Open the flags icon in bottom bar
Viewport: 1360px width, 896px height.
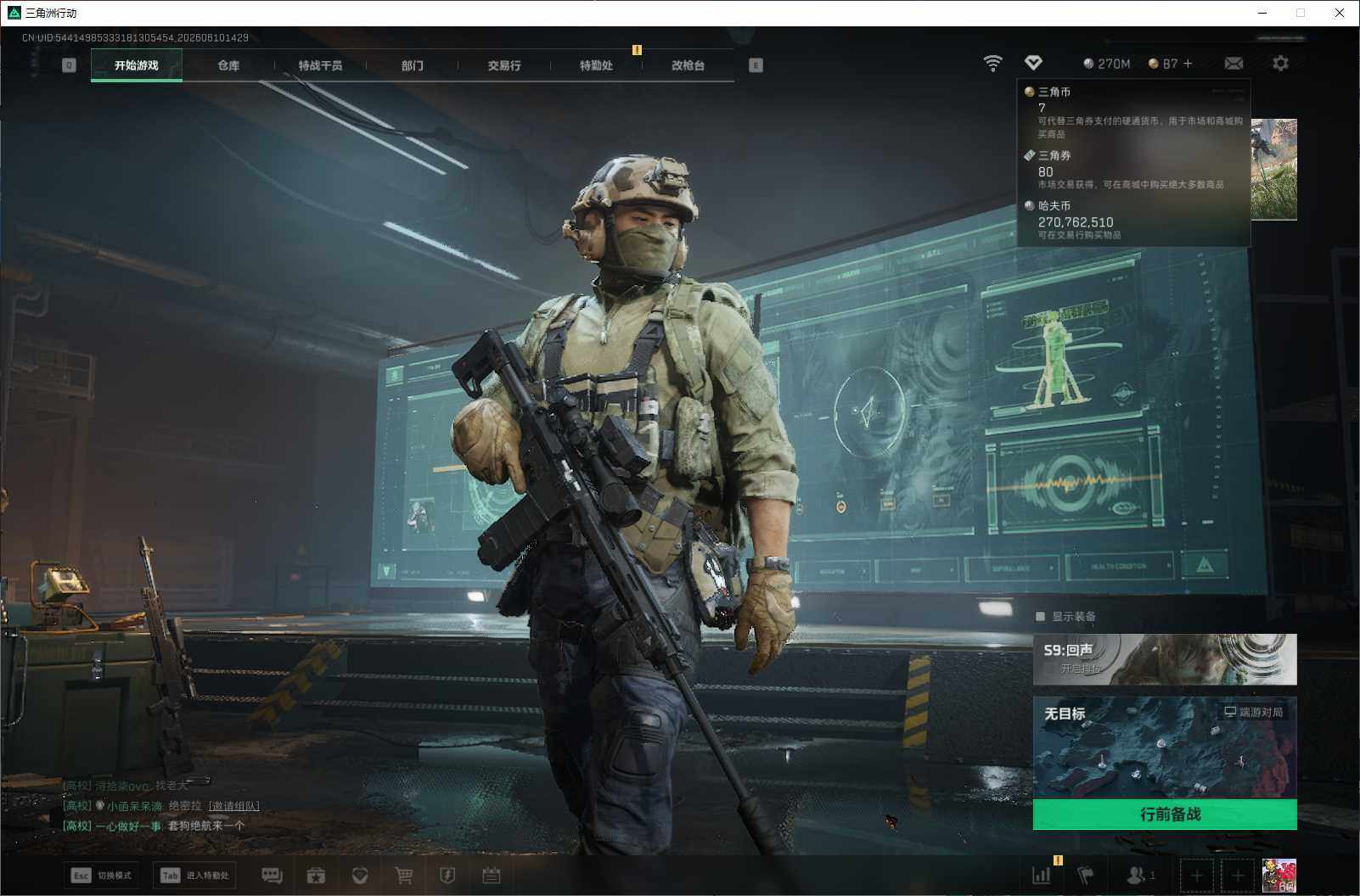tap(1085, 876)
